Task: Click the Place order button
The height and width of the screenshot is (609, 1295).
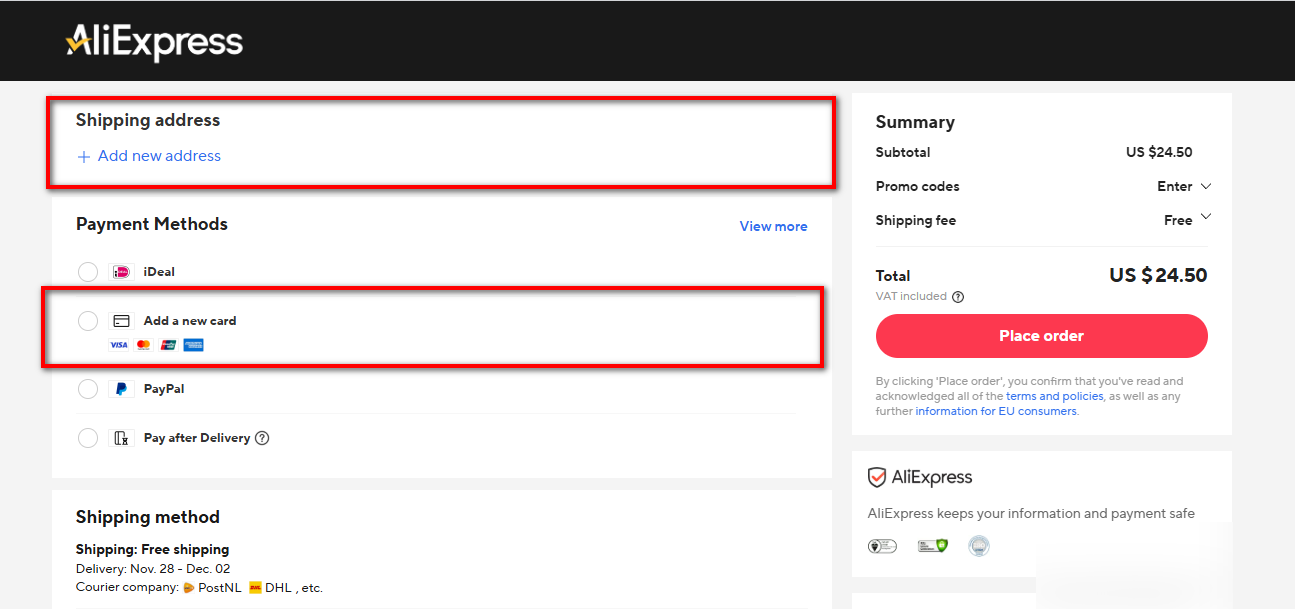Action: click(x=1041, y=336)
